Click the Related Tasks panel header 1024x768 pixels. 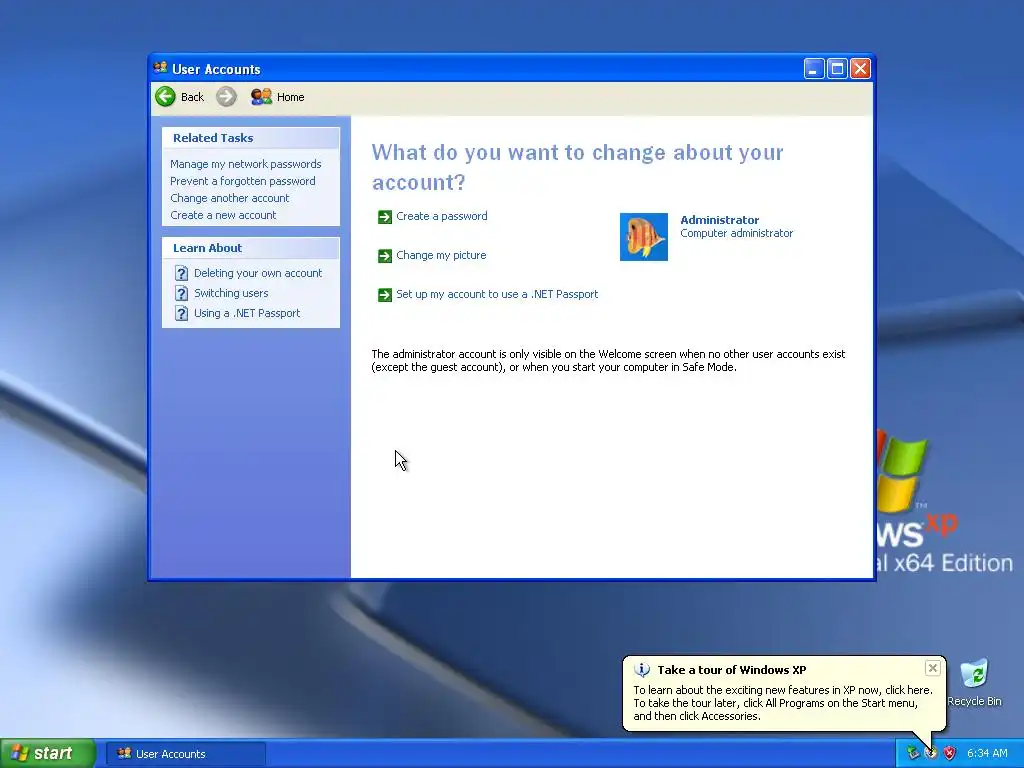click(x=251, y=138)
